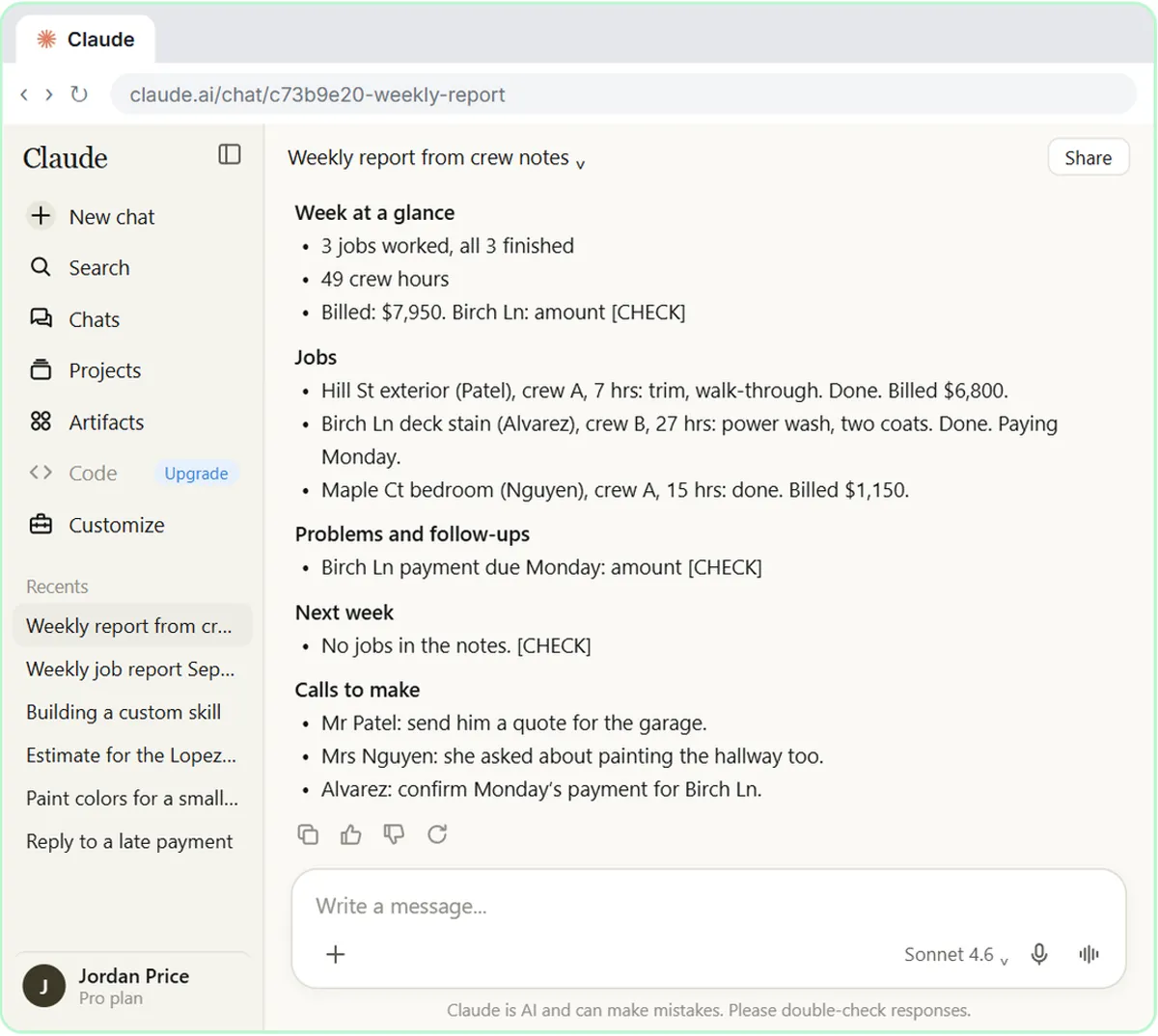Click the plus icon beside New chat
Image resolution: width=1158 pixels, height=1036 pixels.
tap(41, 216)
